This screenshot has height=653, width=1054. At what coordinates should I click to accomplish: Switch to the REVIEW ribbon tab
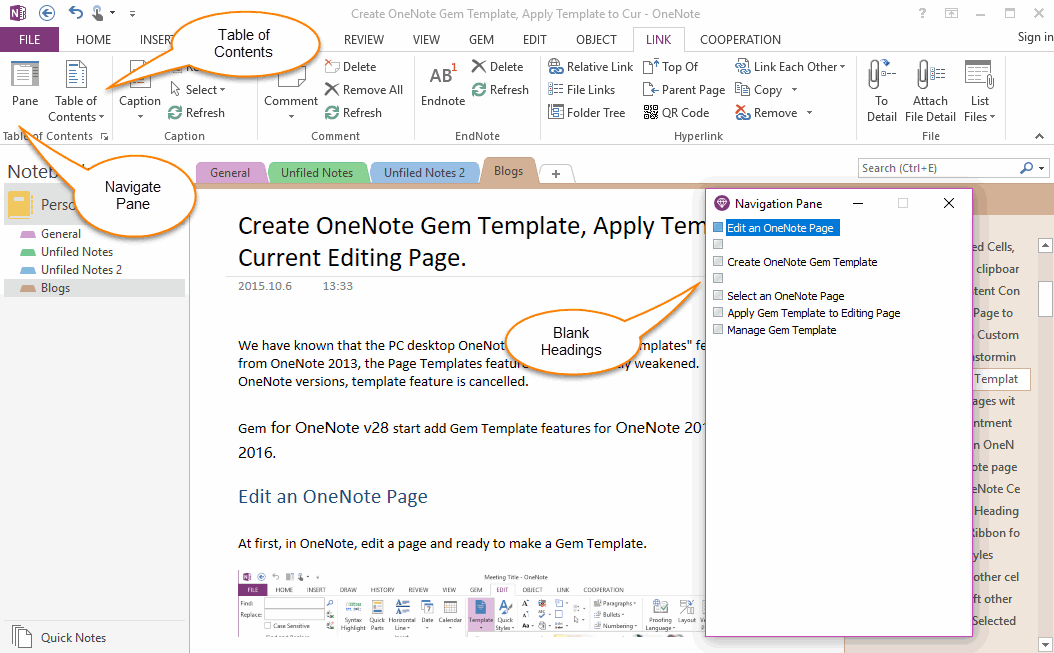pos(364,40)
